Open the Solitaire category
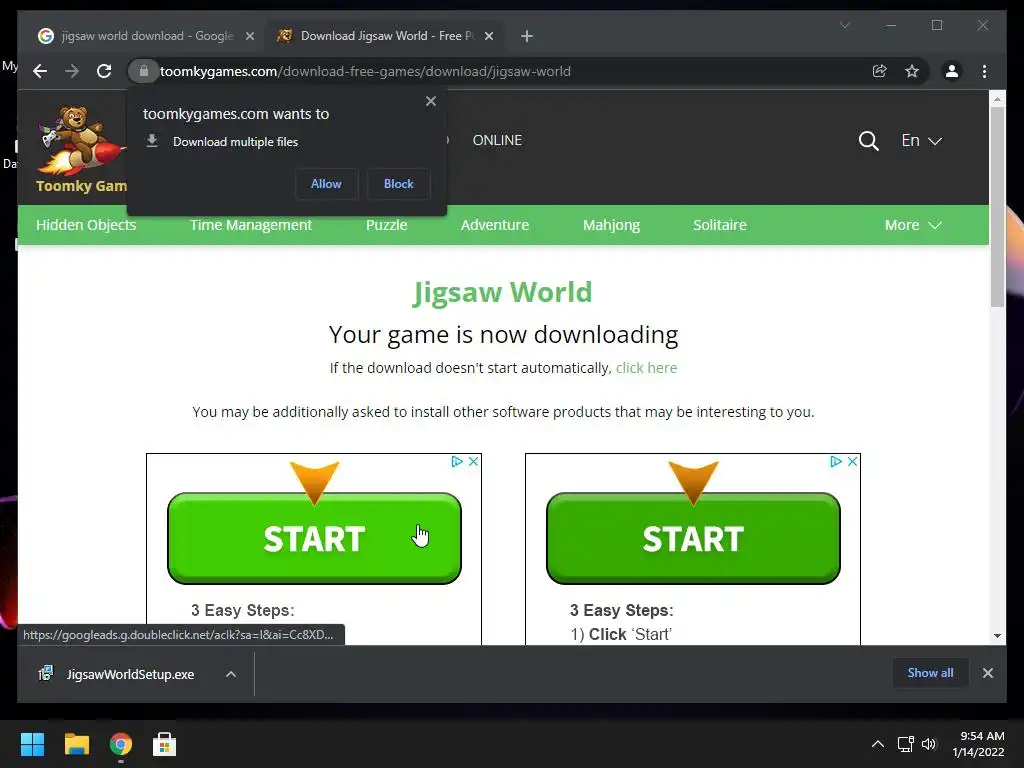This screenshot has height=768, width=1024. click(x=720, y=225)
